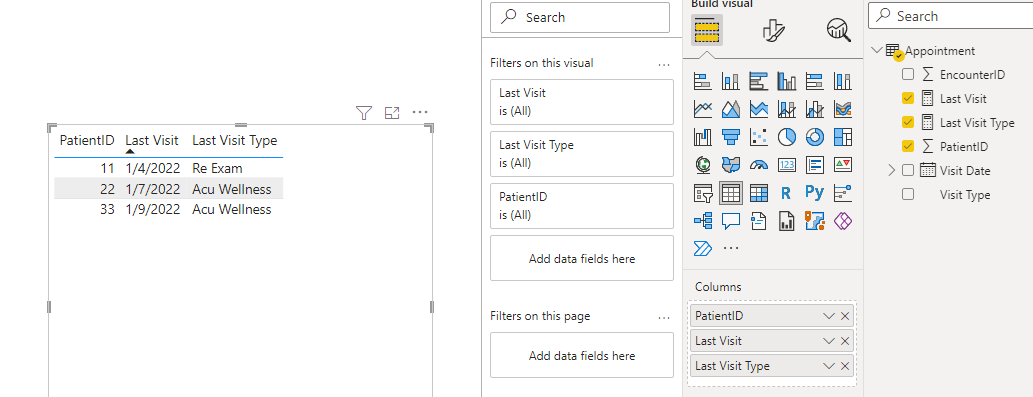The image size is (1033, 397).
Task: Select the card visual with 123
Action: pyautogui.click(x=787, y=165)
